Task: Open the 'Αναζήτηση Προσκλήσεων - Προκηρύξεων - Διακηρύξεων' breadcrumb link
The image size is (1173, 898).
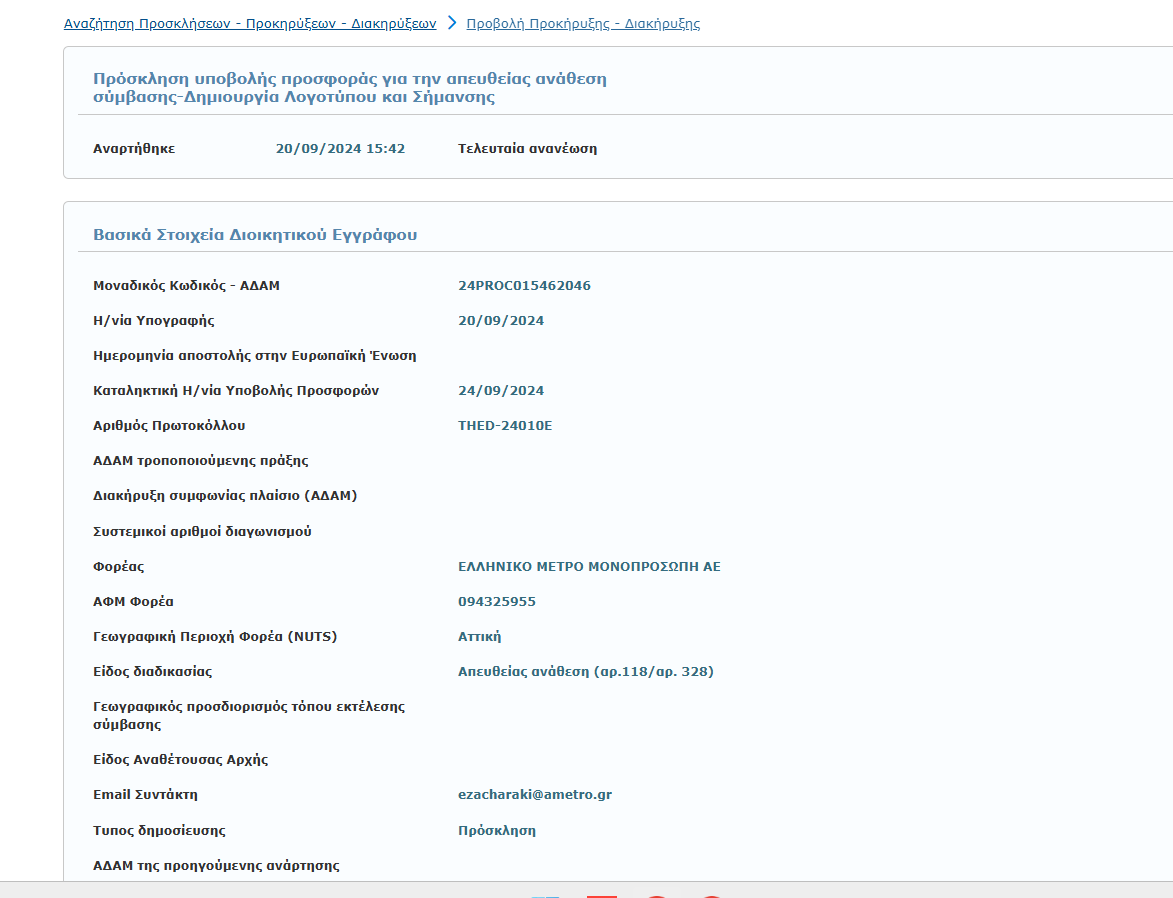Action: (250, 23)
